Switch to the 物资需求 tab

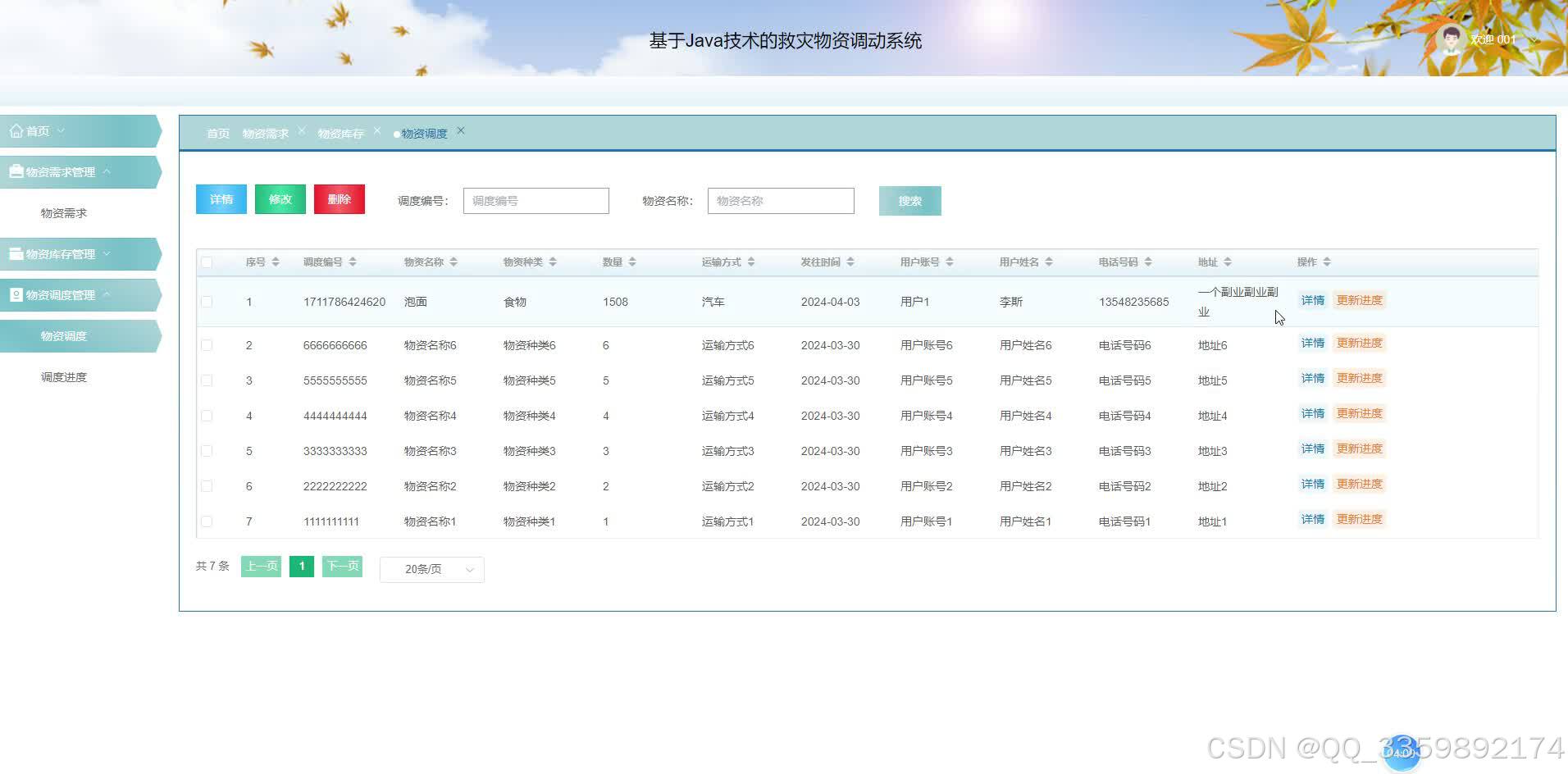[x=266, y=134]
